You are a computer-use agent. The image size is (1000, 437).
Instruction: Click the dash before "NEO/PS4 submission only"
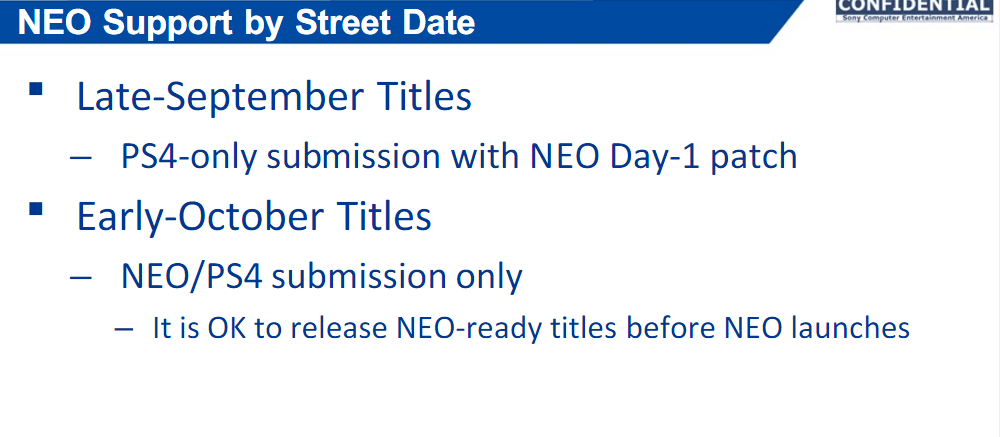coord(82,277)
